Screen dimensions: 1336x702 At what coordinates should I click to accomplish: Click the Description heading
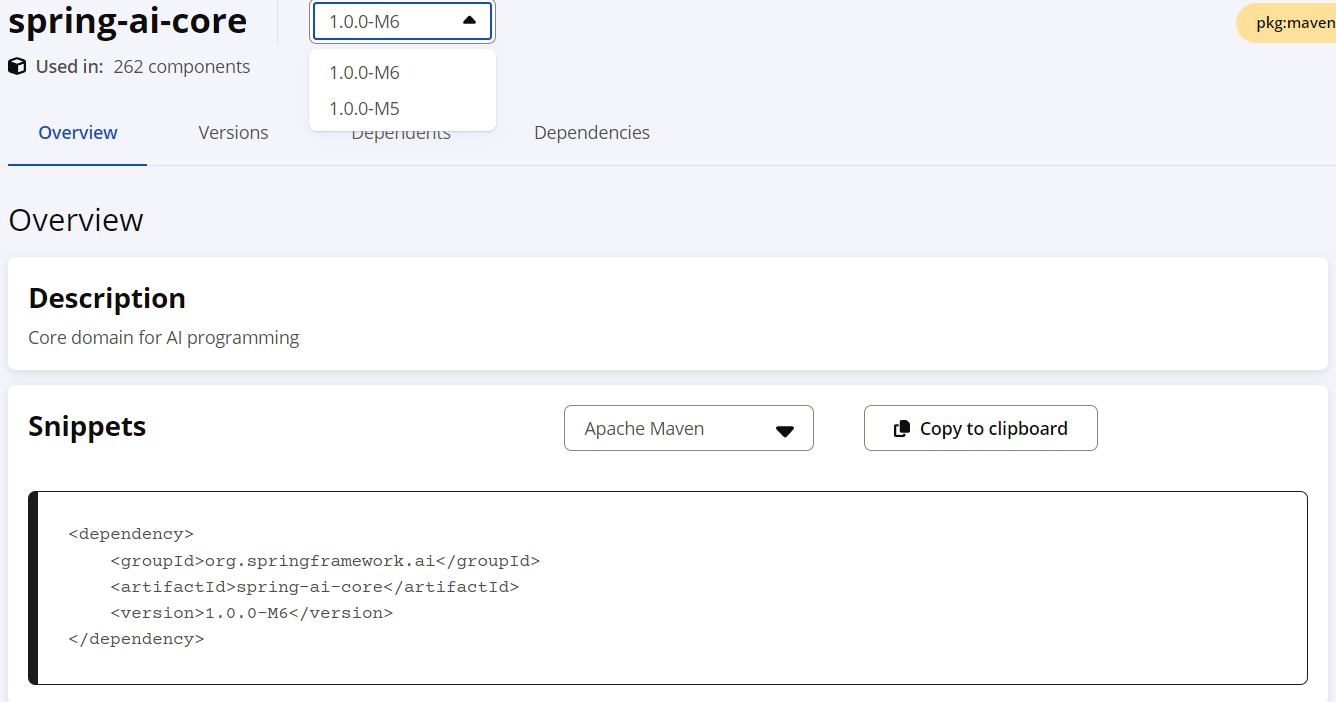click(x=107, y=298)
